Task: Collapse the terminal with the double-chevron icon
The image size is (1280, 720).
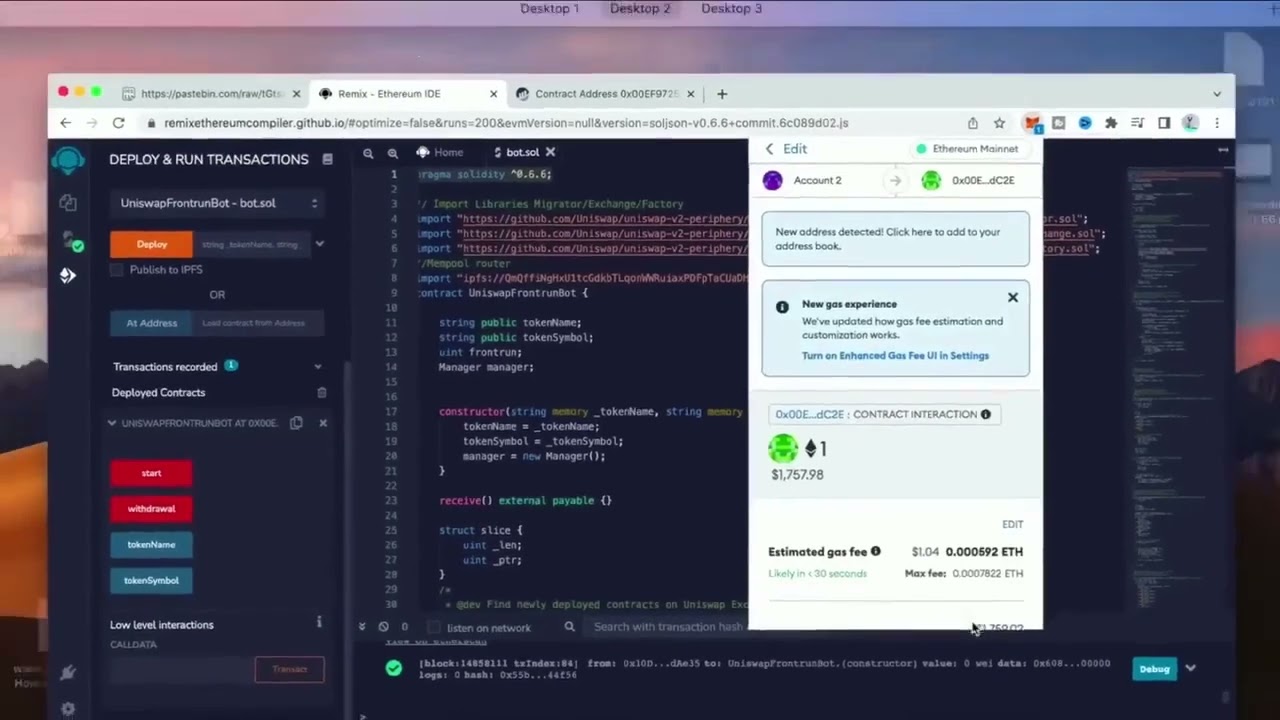Action: coord(362,627)
